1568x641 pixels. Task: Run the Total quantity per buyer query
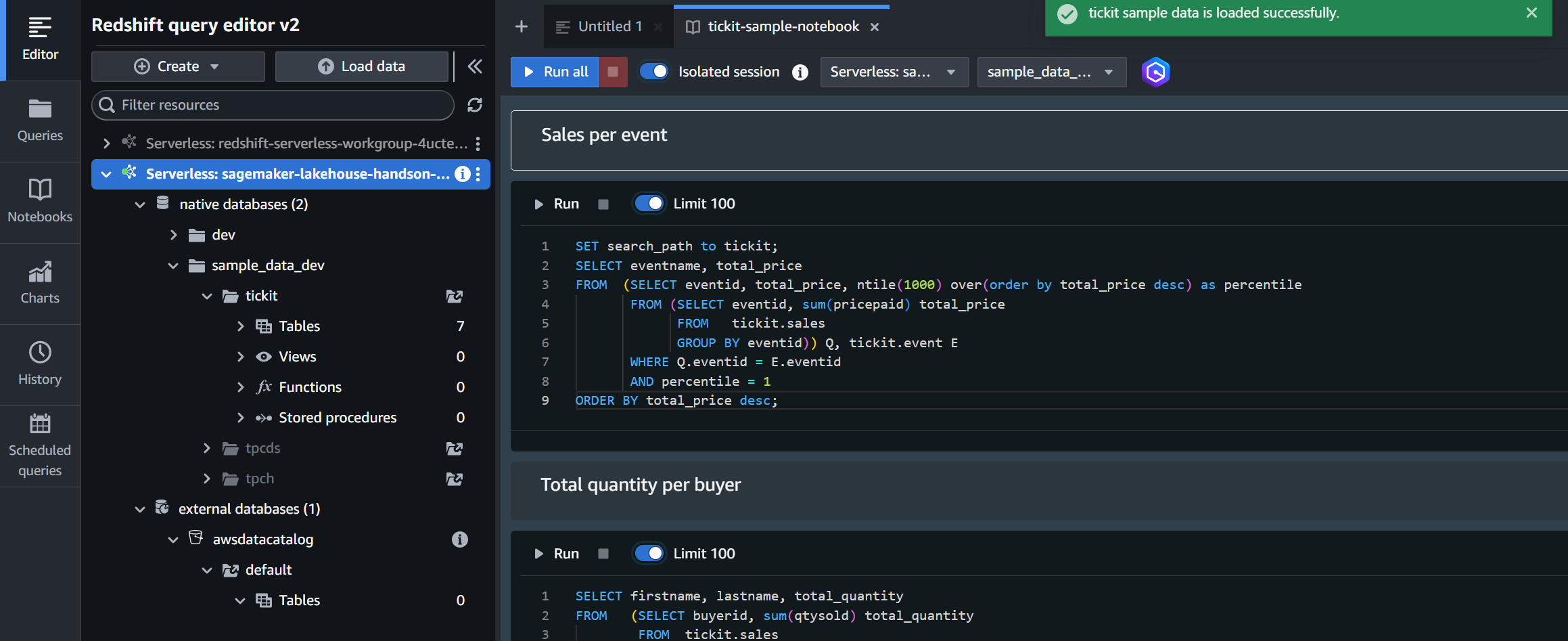point(557,554)
